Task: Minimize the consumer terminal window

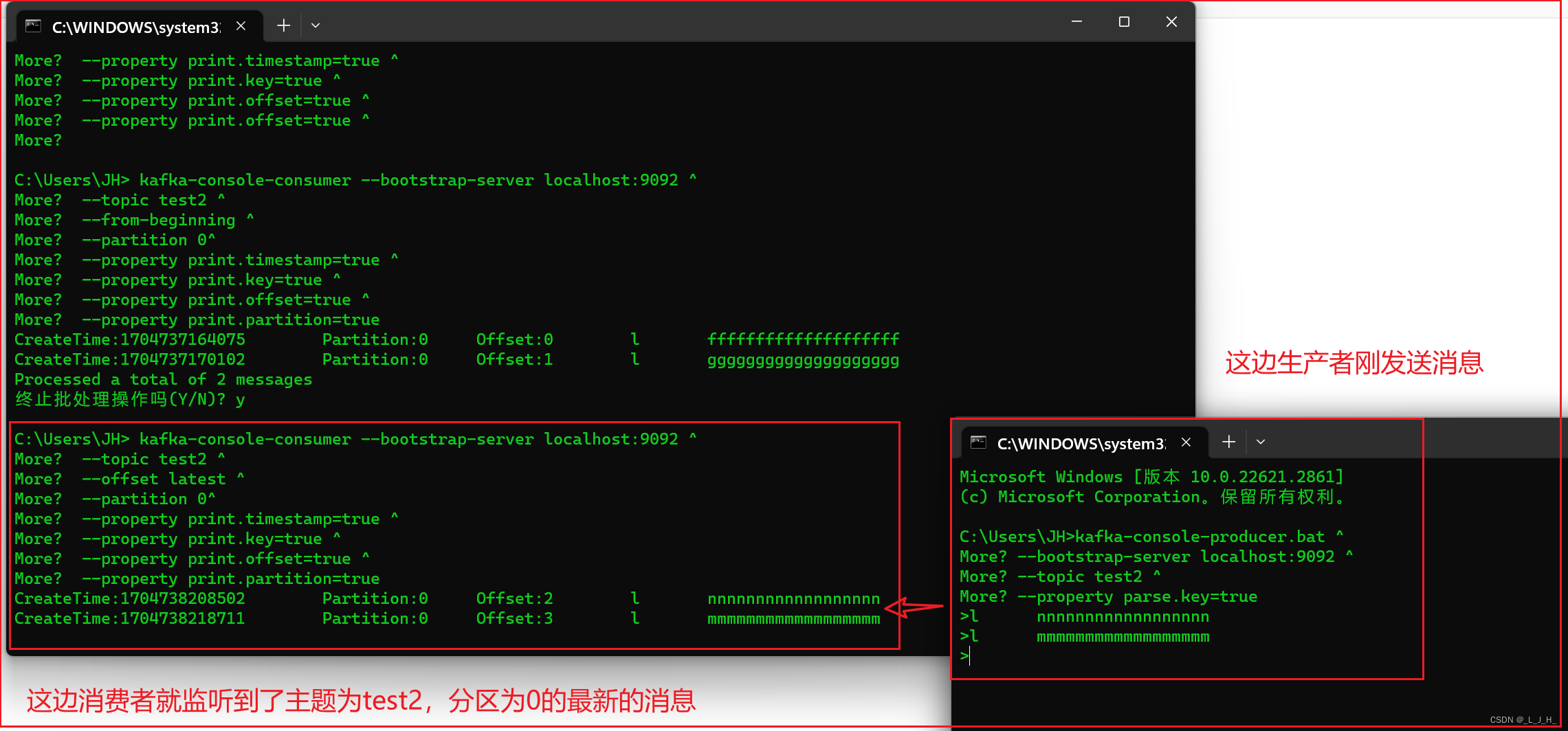Action: pyautogui.click(x=1077, y=22)
